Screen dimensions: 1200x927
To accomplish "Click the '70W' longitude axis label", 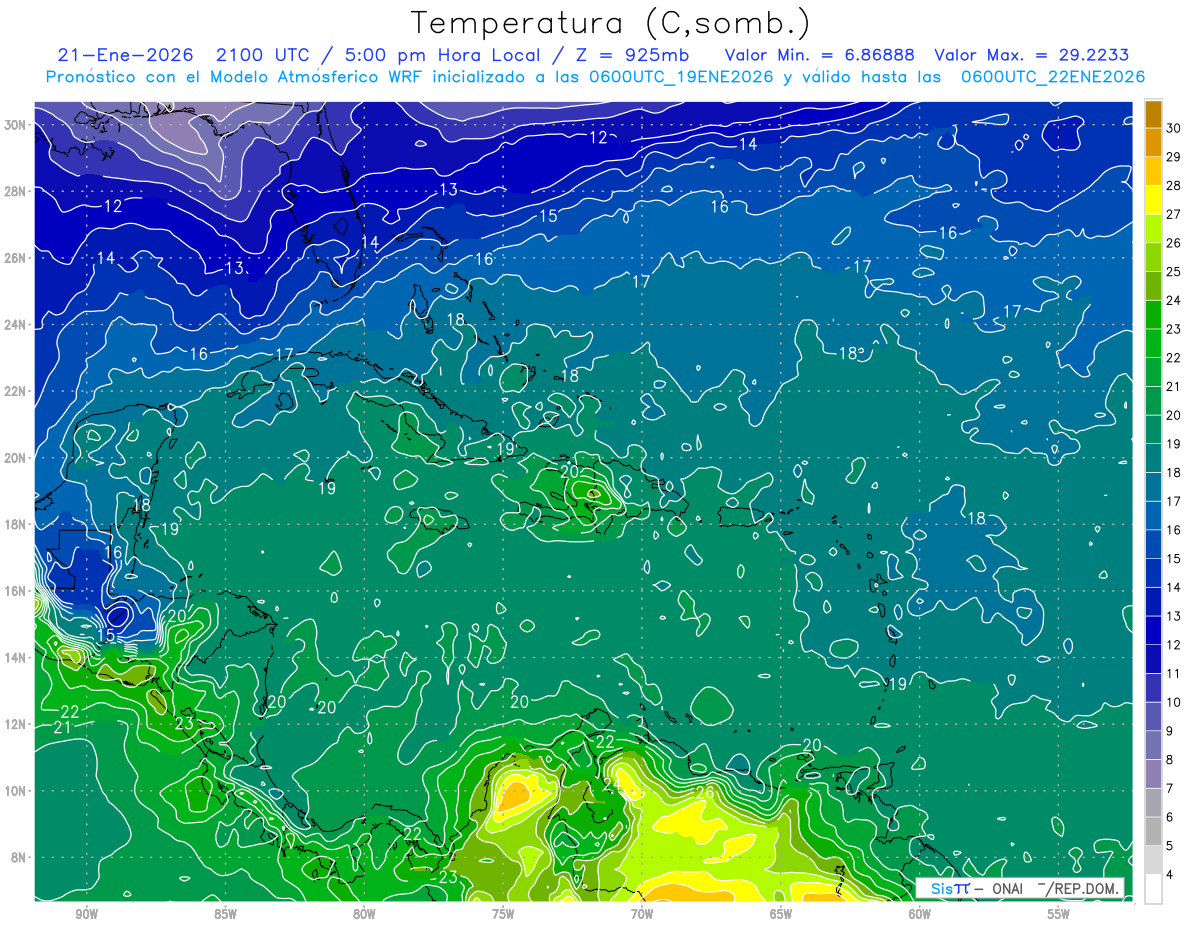I will (642, 914).
